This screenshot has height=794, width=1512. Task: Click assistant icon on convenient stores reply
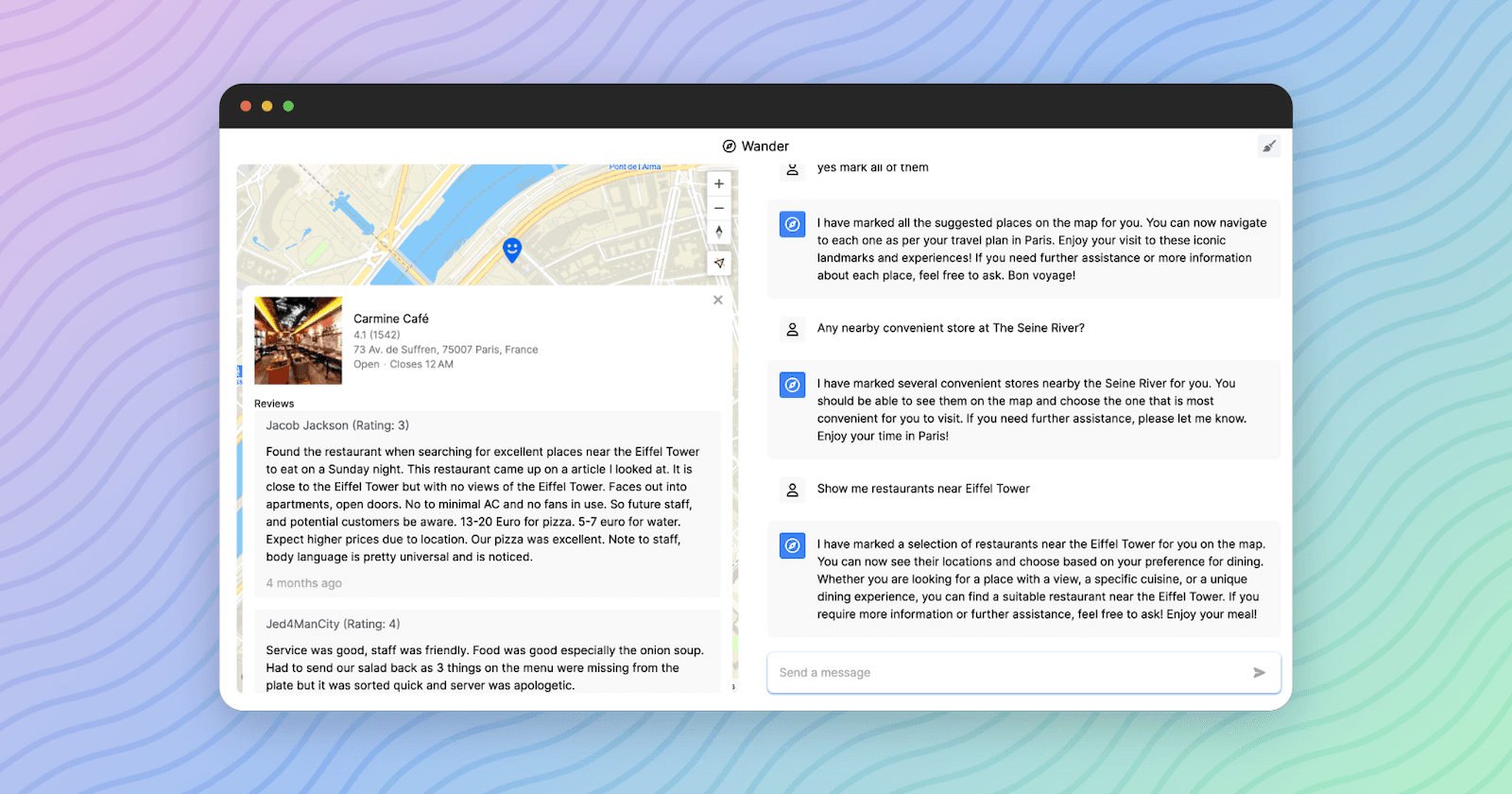793,385
